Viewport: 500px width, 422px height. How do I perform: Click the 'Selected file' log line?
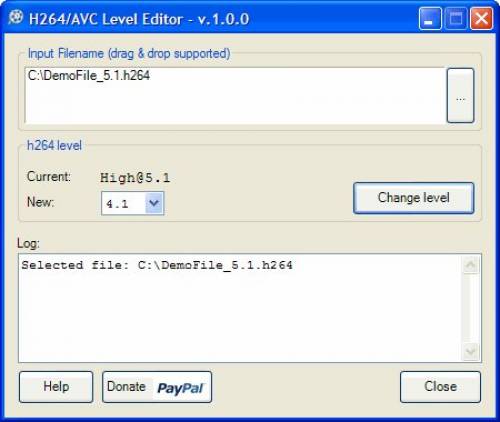157,265
